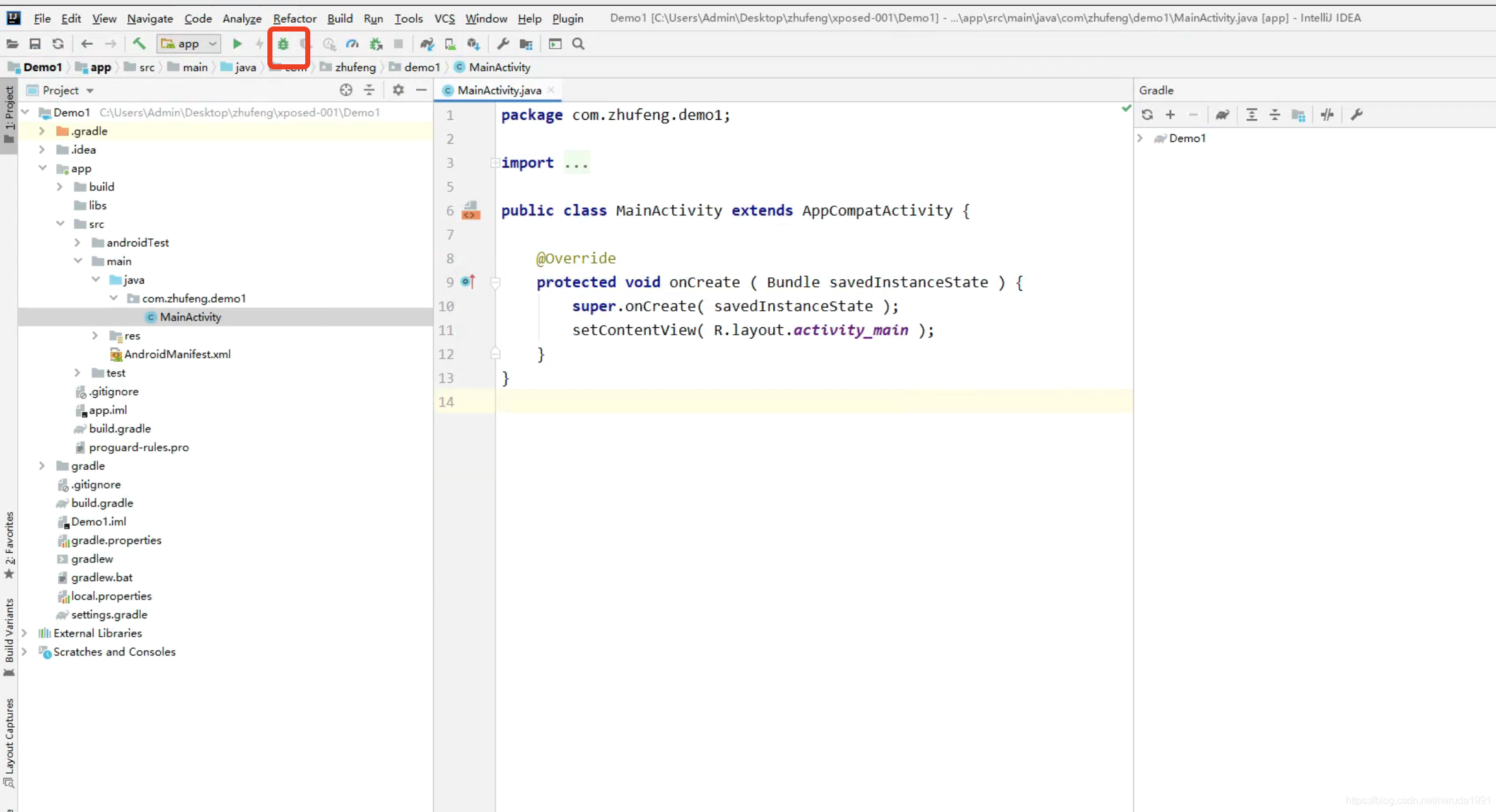Viewport: 1496px width, 812px height.
Task: Toggle the 1: Project side tool window
Action: pyautogui.click(x=9, y=115)
